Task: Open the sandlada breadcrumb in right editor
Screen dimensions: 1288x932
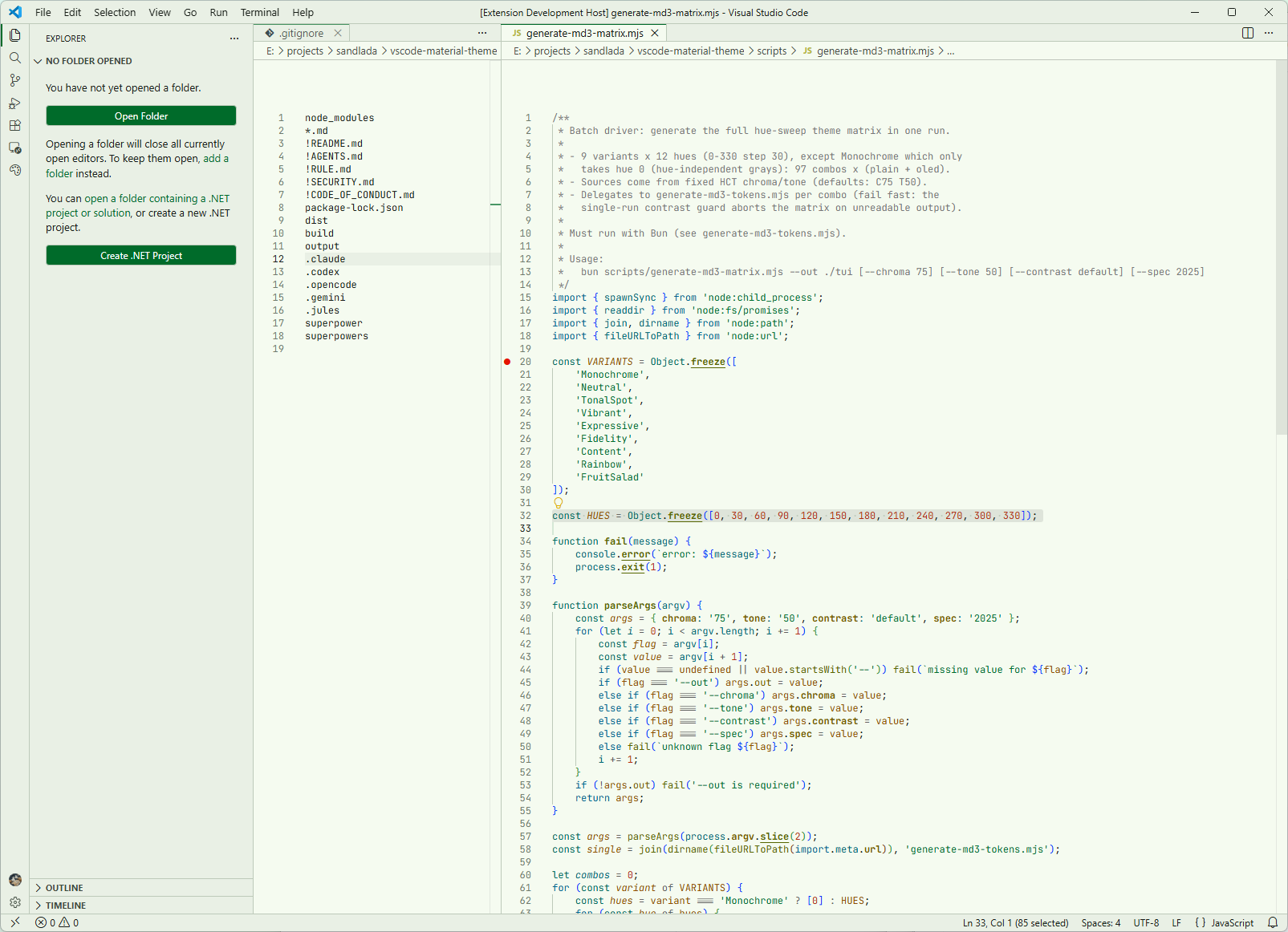Action: (x=603, y=51)
